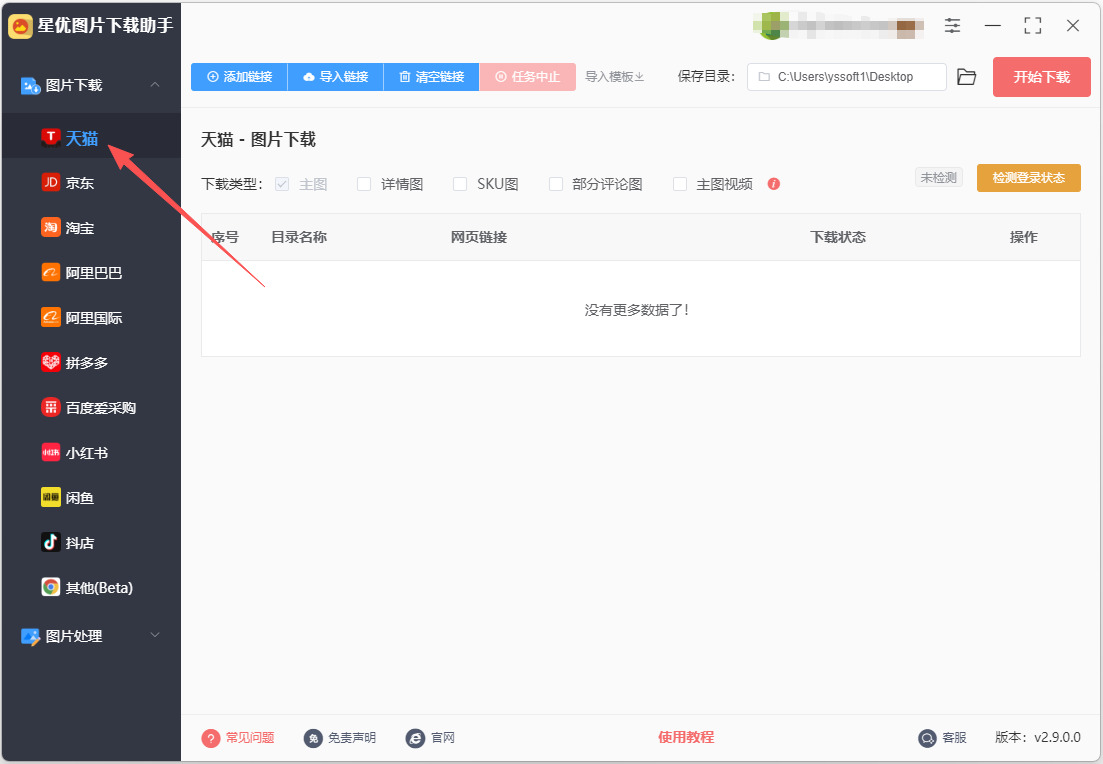Click the 官网 browser icon
Screen dimensions: 1103x764
click(416, 738)
